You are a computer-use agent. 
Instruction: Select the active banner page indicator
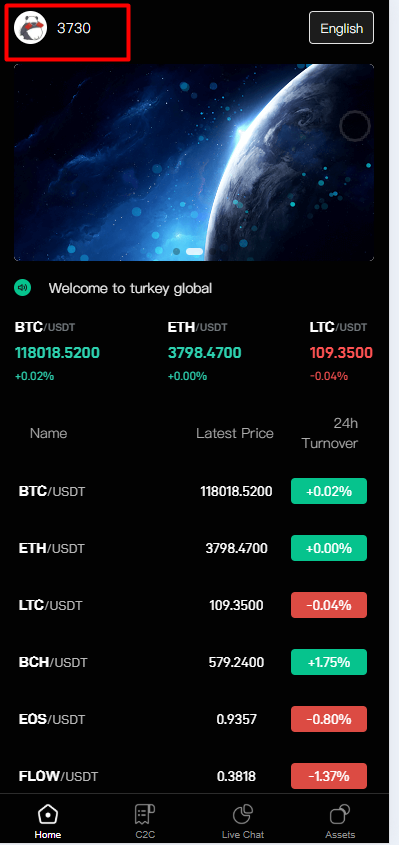[194, 251]
